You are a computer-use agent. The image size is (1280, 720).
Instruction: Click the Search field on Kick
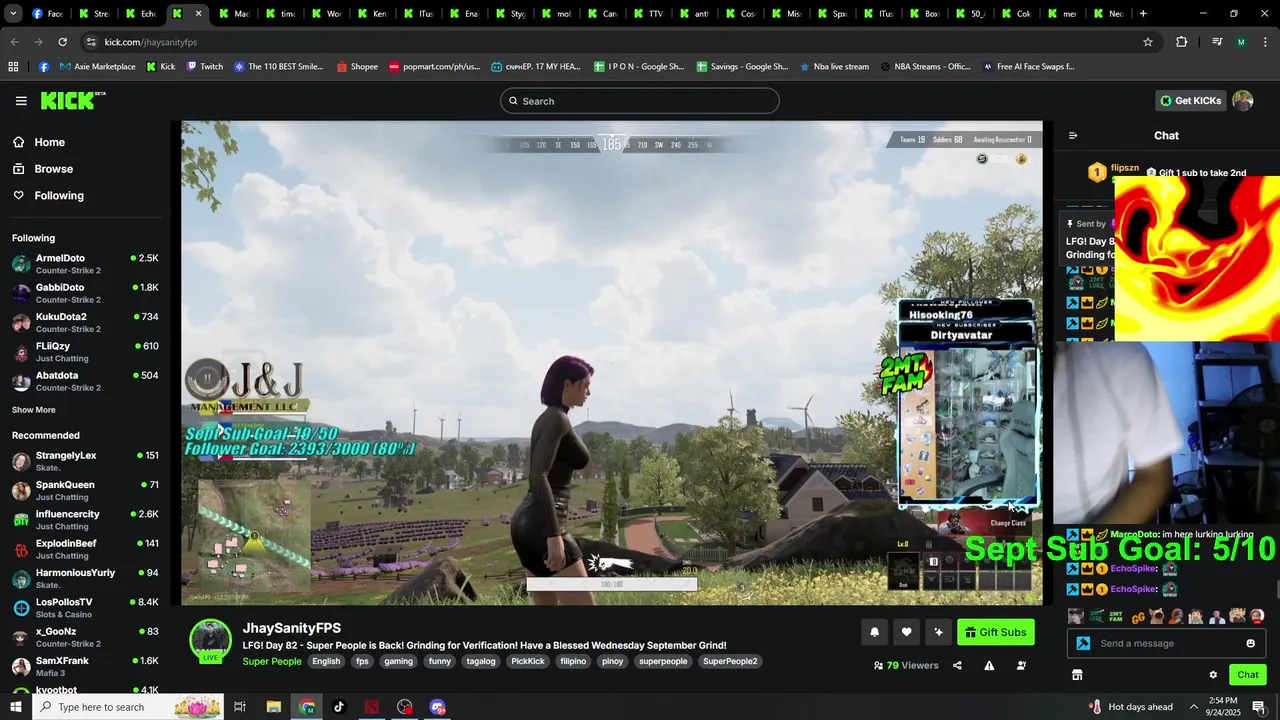[x=640, y=101]
